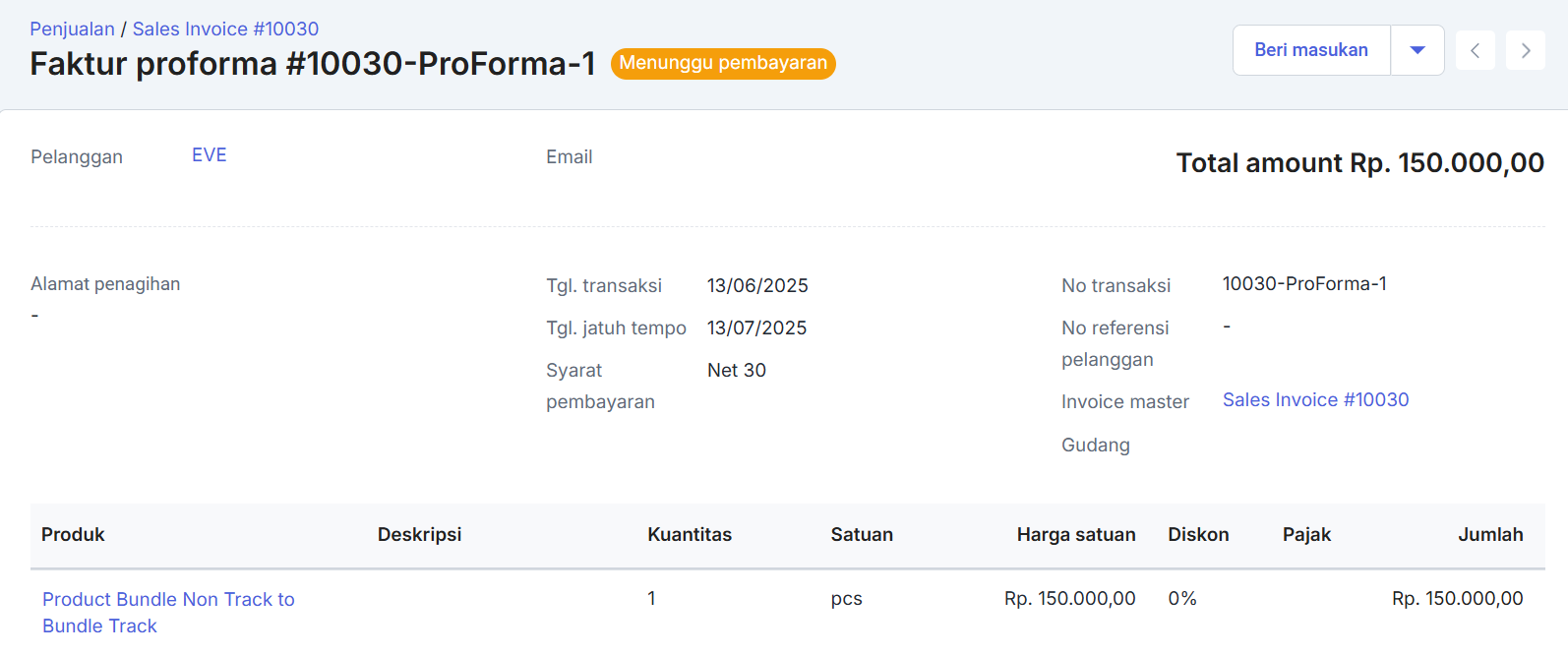Click the Kuantitas column header

(689, 535)
